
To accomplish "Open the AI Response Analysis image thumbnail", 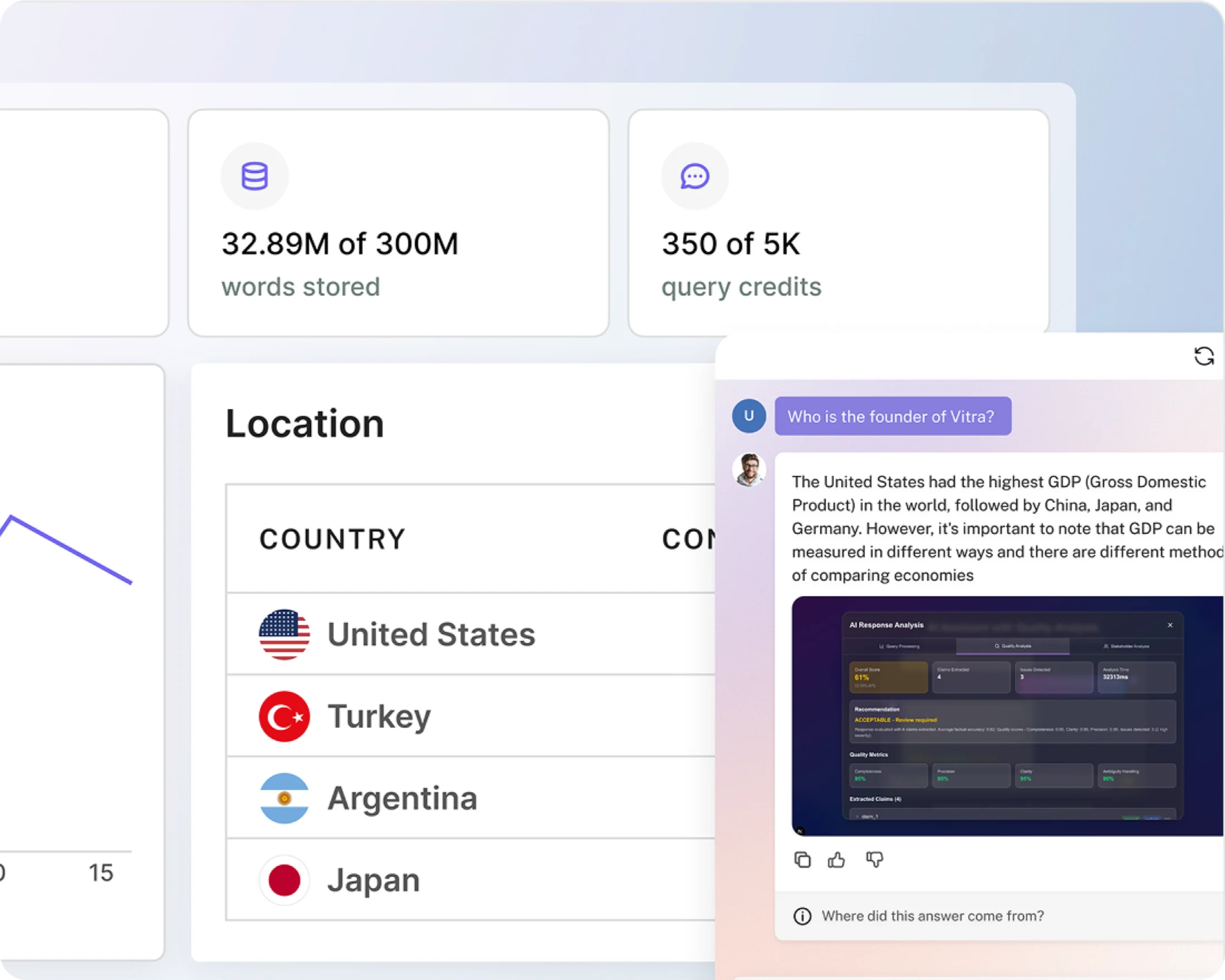I will pos(1007,716).
